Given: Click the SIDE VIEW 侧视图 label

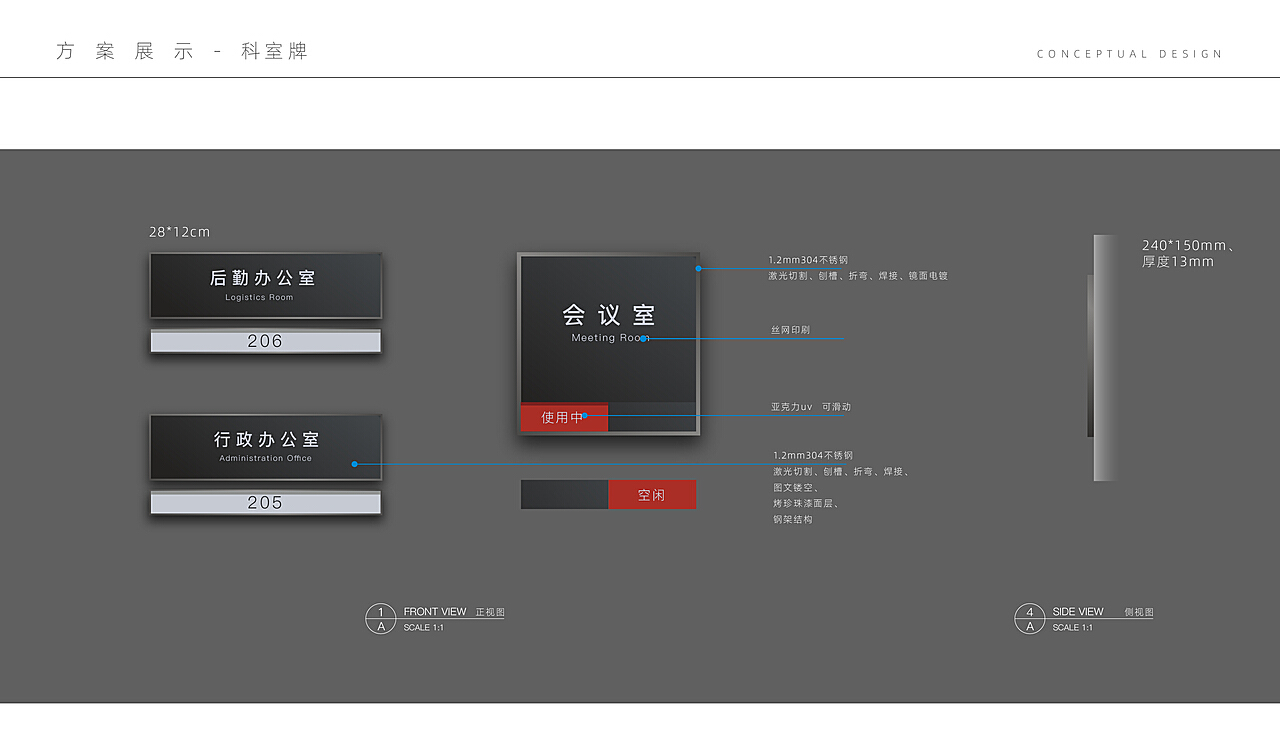Looking at the screenshot, I should click(1102, 612).
